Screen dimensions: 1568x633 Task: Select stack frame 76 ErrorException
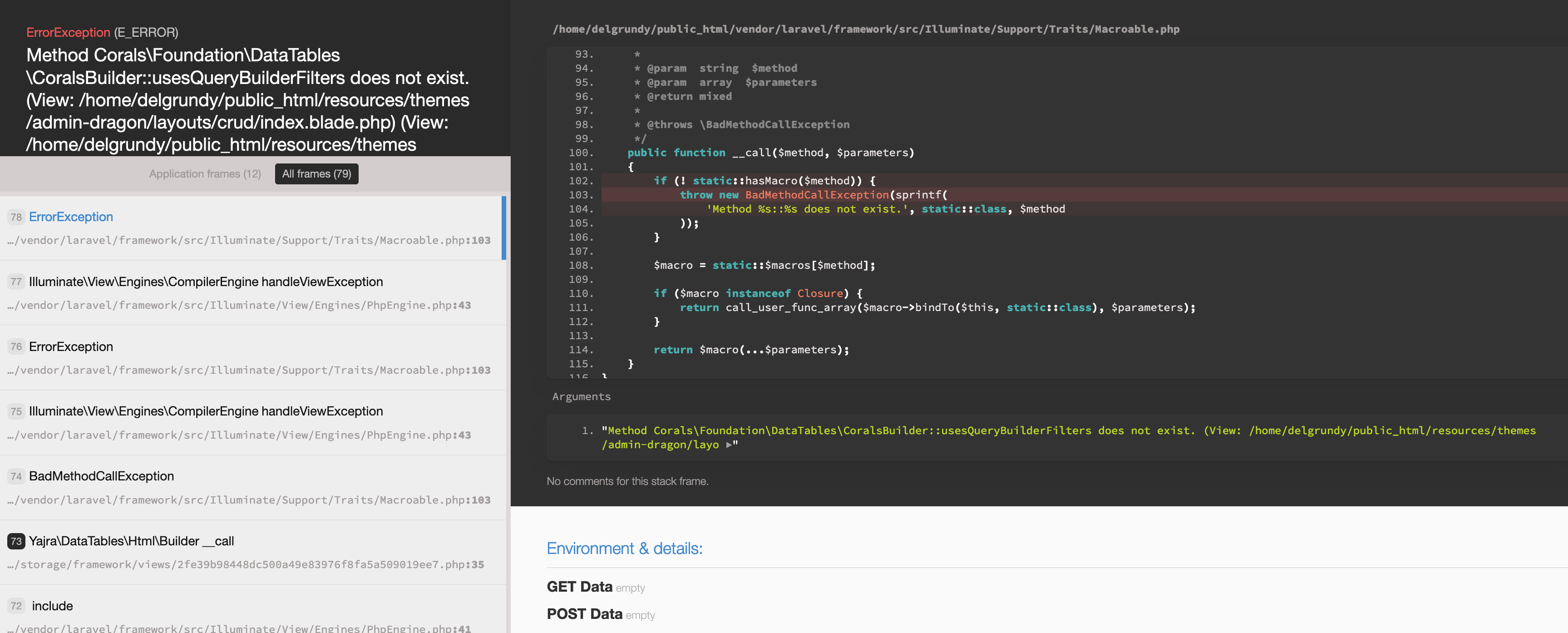tap(253, 358)
